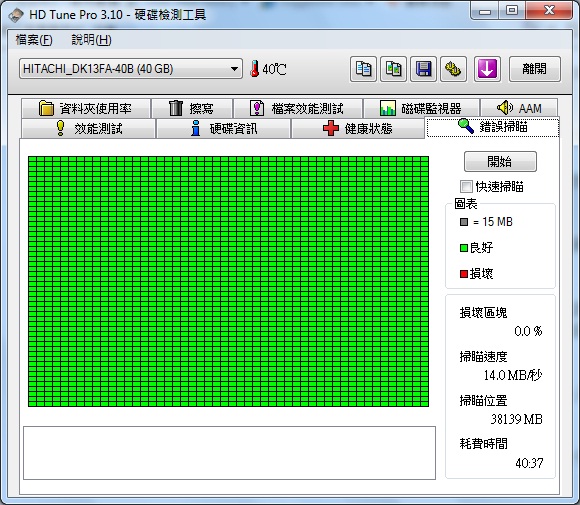Click the HD Tune title bar icon
This screenshot has height=505, width=580.
point(16,15)
